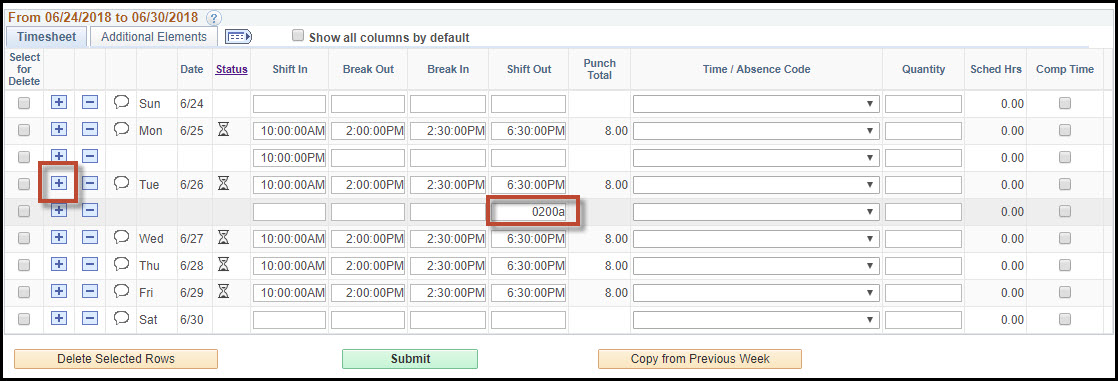Tick the Comp Time box for Sun 6/24
The height and width of the screenshot is (381, 1118).
1065,103
